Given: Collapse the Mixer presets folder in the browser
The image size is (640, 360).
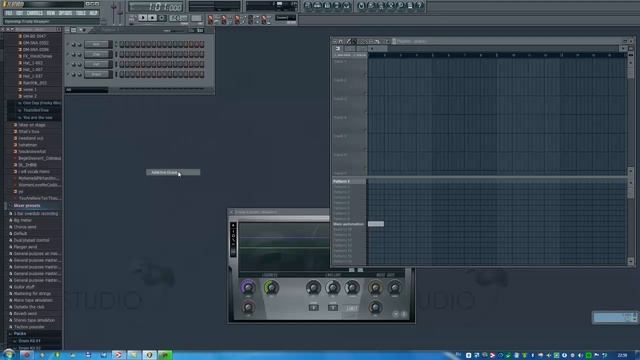Looking at the screenshot, I should [27, 206].
